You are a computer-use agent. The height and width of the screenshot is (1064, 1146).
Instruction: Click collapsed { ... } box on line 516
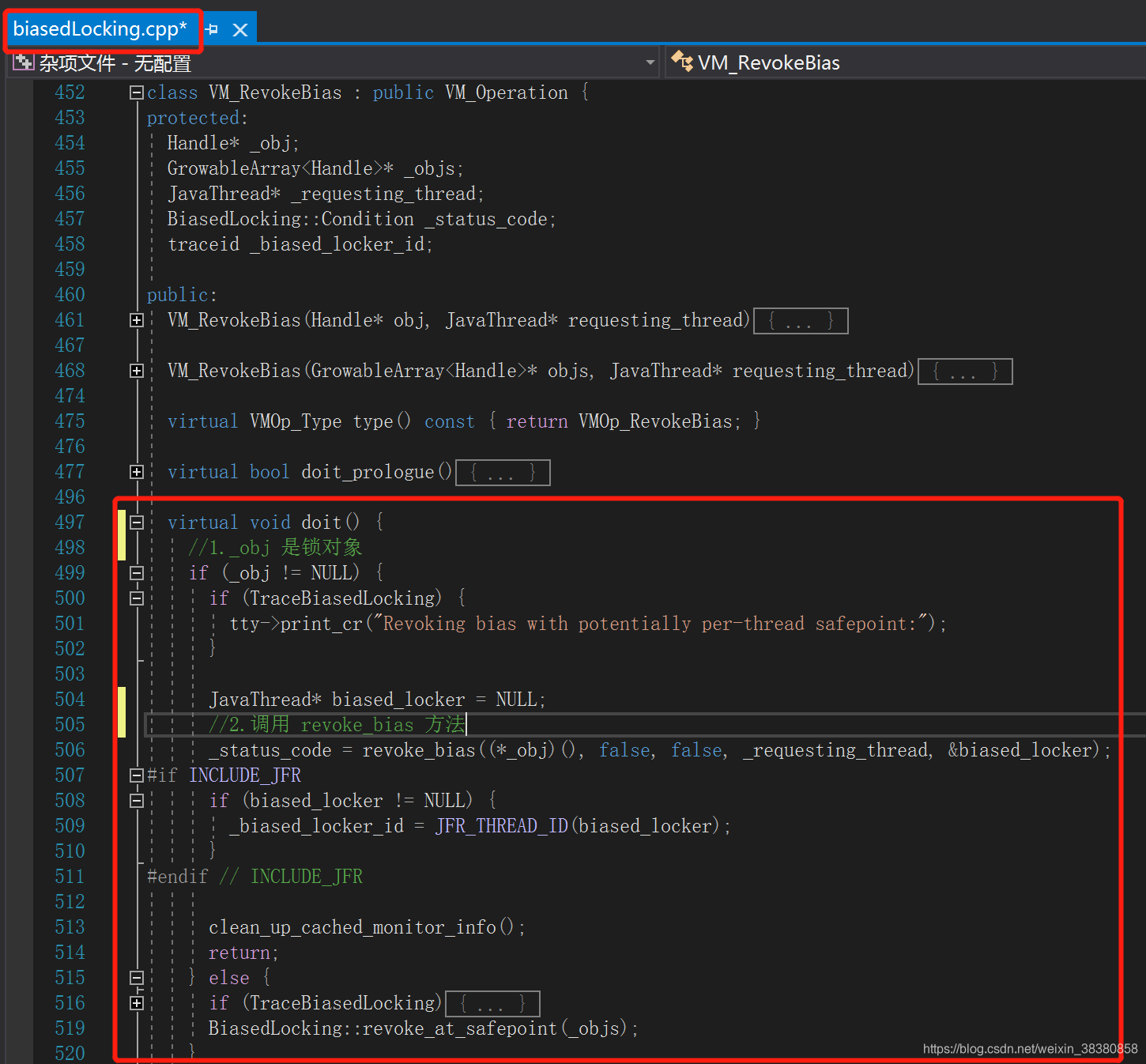coord(492,1004)
